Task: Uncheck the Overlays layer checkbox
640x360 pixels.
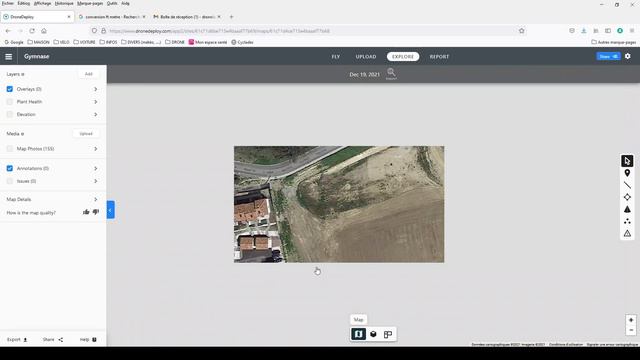Action: coord(10,89)
